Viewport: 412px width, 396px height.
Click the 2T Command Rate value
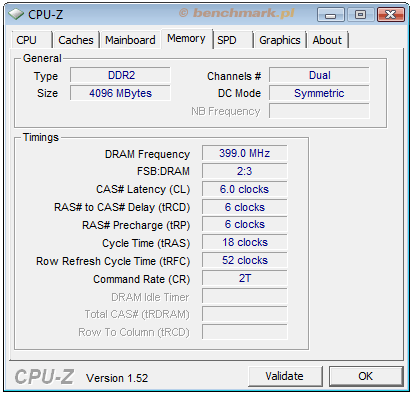[x=245, y=278]
